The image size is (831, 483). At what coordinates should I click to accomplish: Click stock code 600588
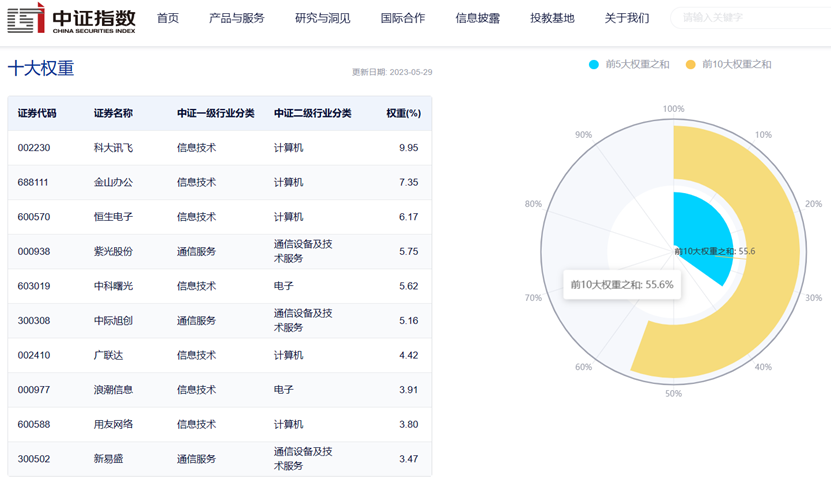(34, 424)
